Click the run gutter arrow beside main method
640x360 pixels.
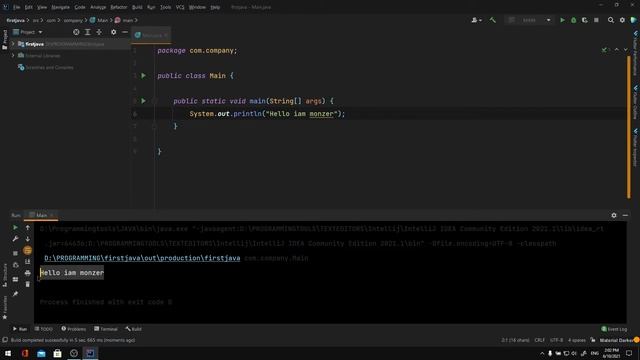143,101
